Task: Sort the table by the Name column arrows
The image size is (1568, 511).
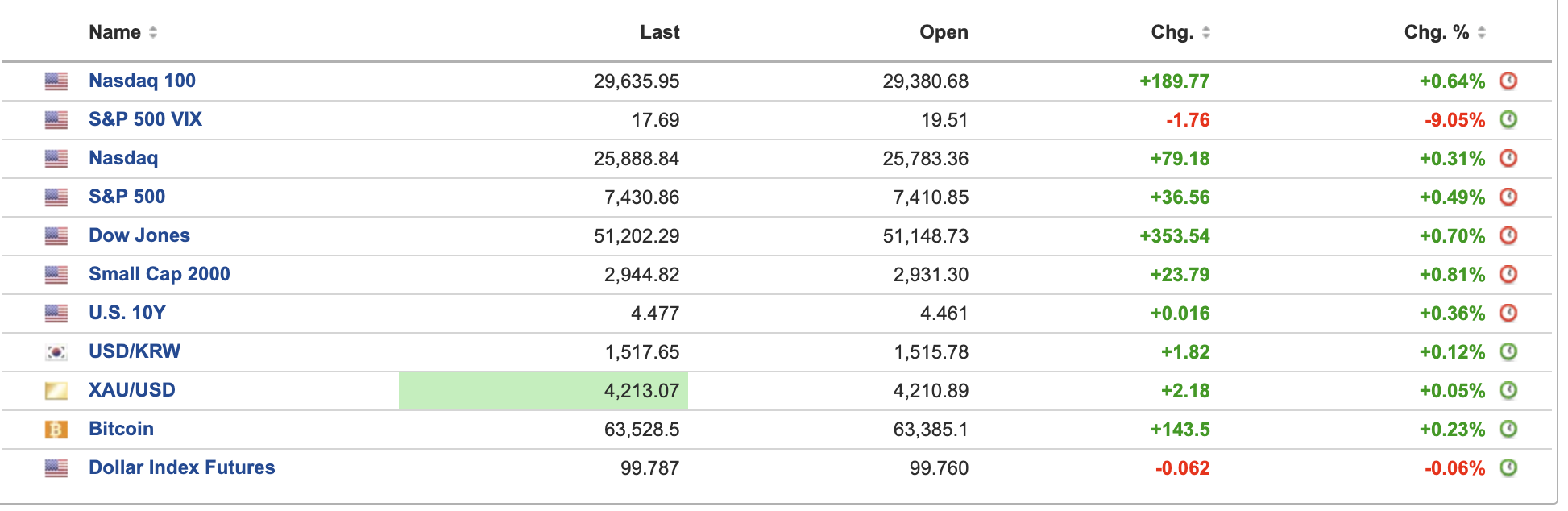Action: pyautogui.click(x=153, y=32)
